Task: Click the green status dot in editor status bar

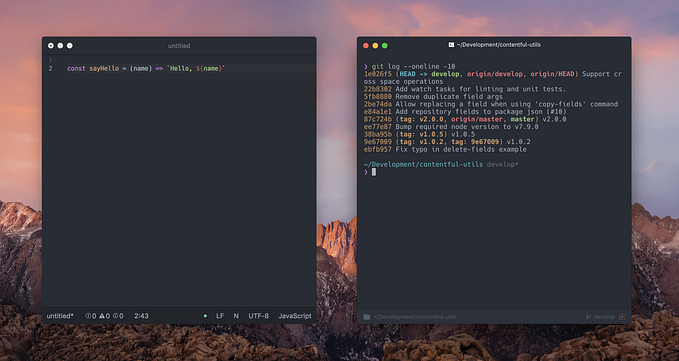Action: pos(205,316)
